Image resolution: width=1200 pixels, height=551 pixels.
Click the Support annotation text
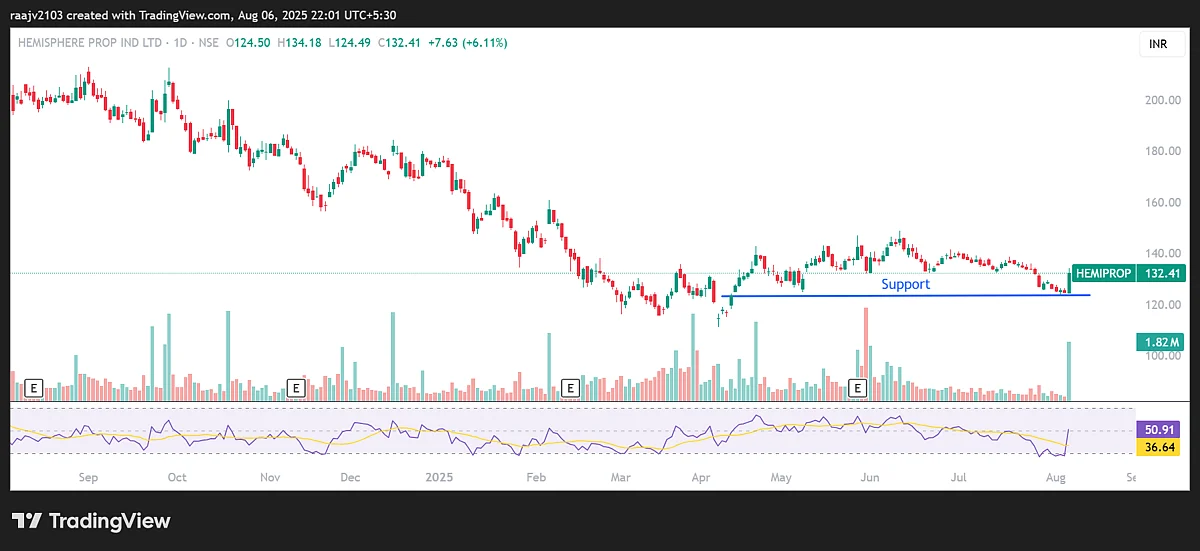coord(905,284)
